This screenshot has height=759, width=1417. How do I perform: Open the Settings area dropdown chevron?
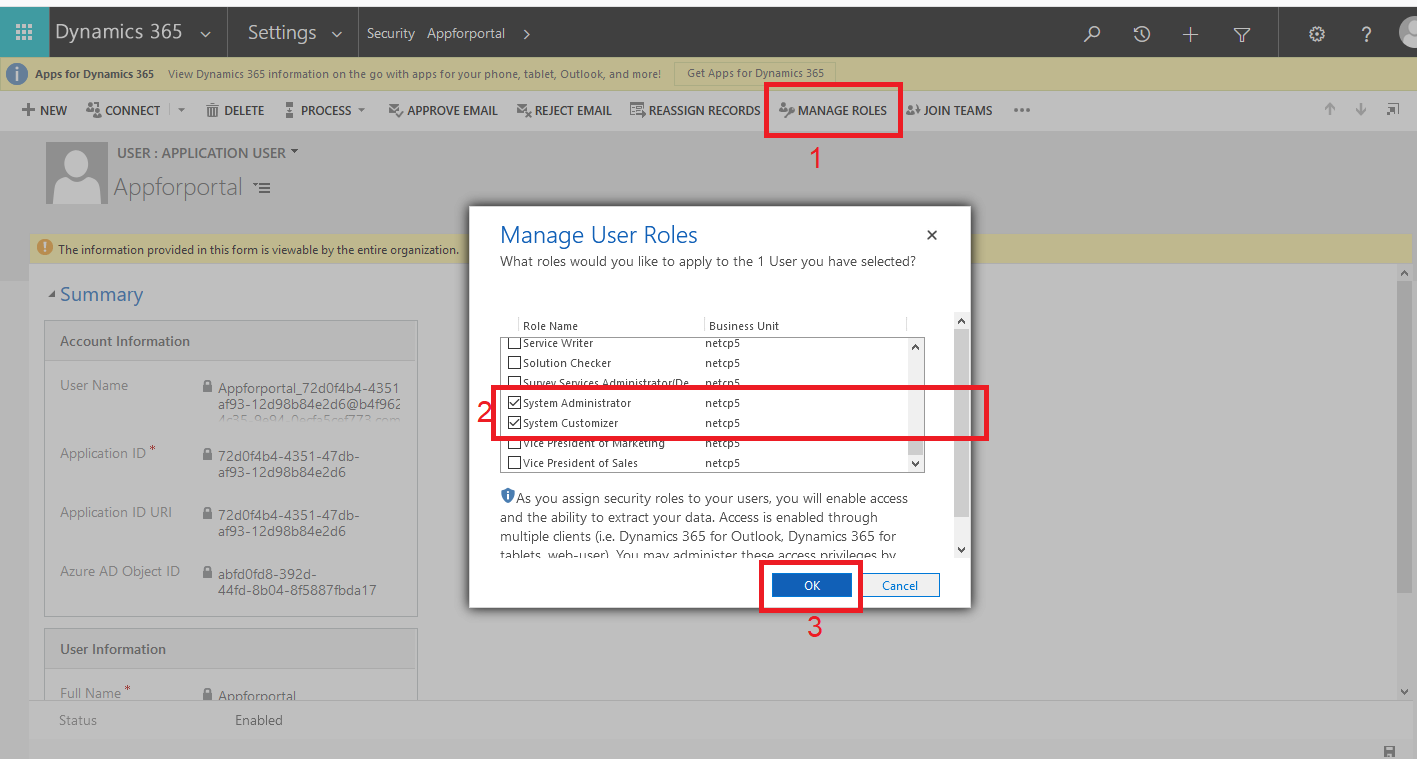(336, 34)
